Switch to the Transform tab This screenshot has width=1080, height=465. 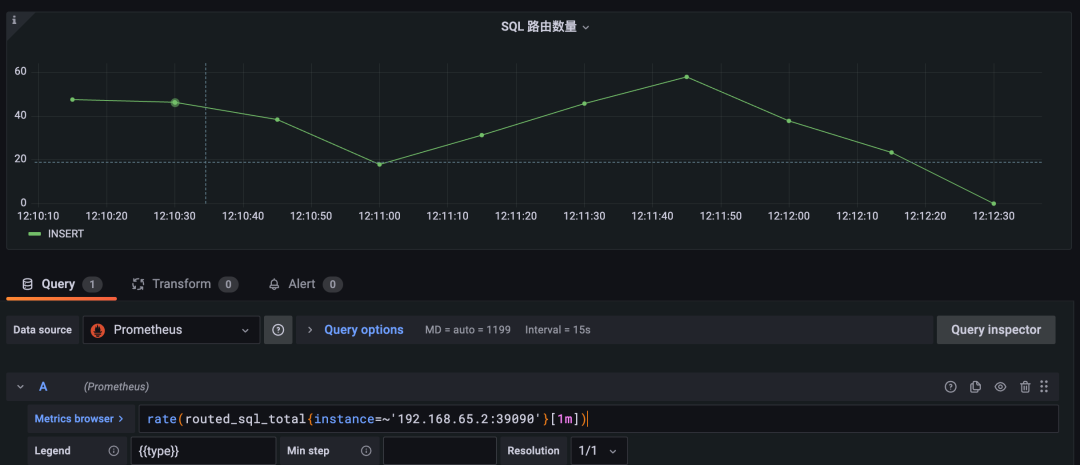pos(185,284)
